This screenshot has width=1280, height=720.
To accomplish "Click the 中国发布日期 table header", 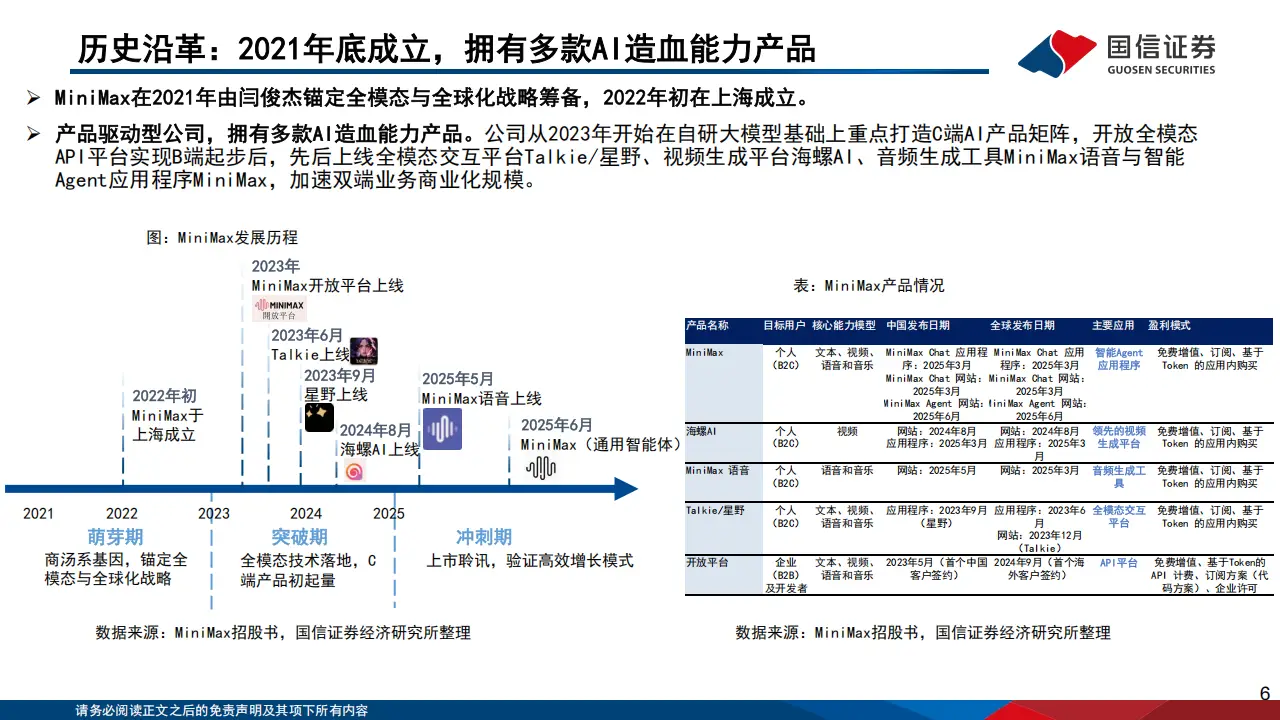I will (x=918, y=326).
